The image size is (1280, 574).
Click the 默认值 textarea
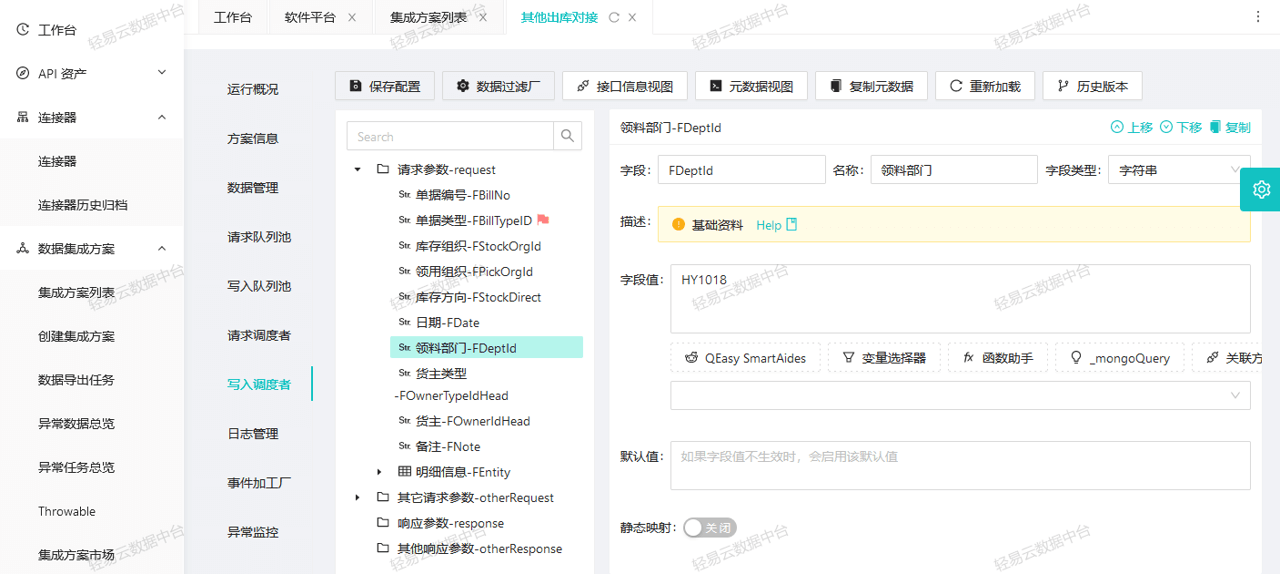(x=960, y=465)
